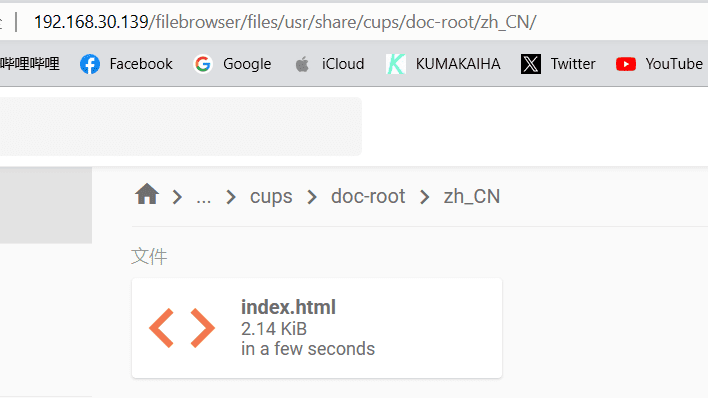Open the YouTube bookmark icon

626,64
